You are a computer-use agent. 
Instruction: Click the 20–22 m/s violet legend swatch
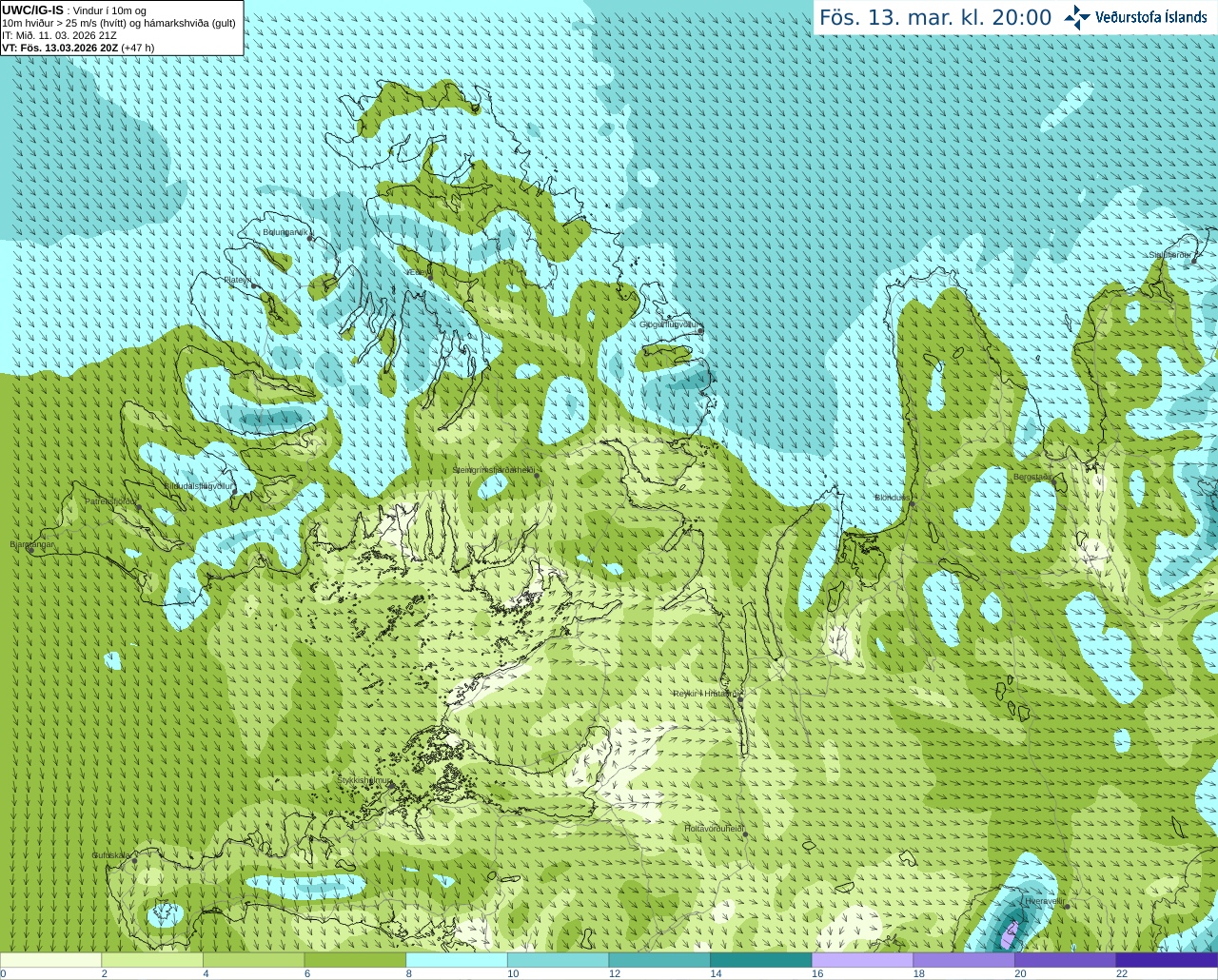1066,960
